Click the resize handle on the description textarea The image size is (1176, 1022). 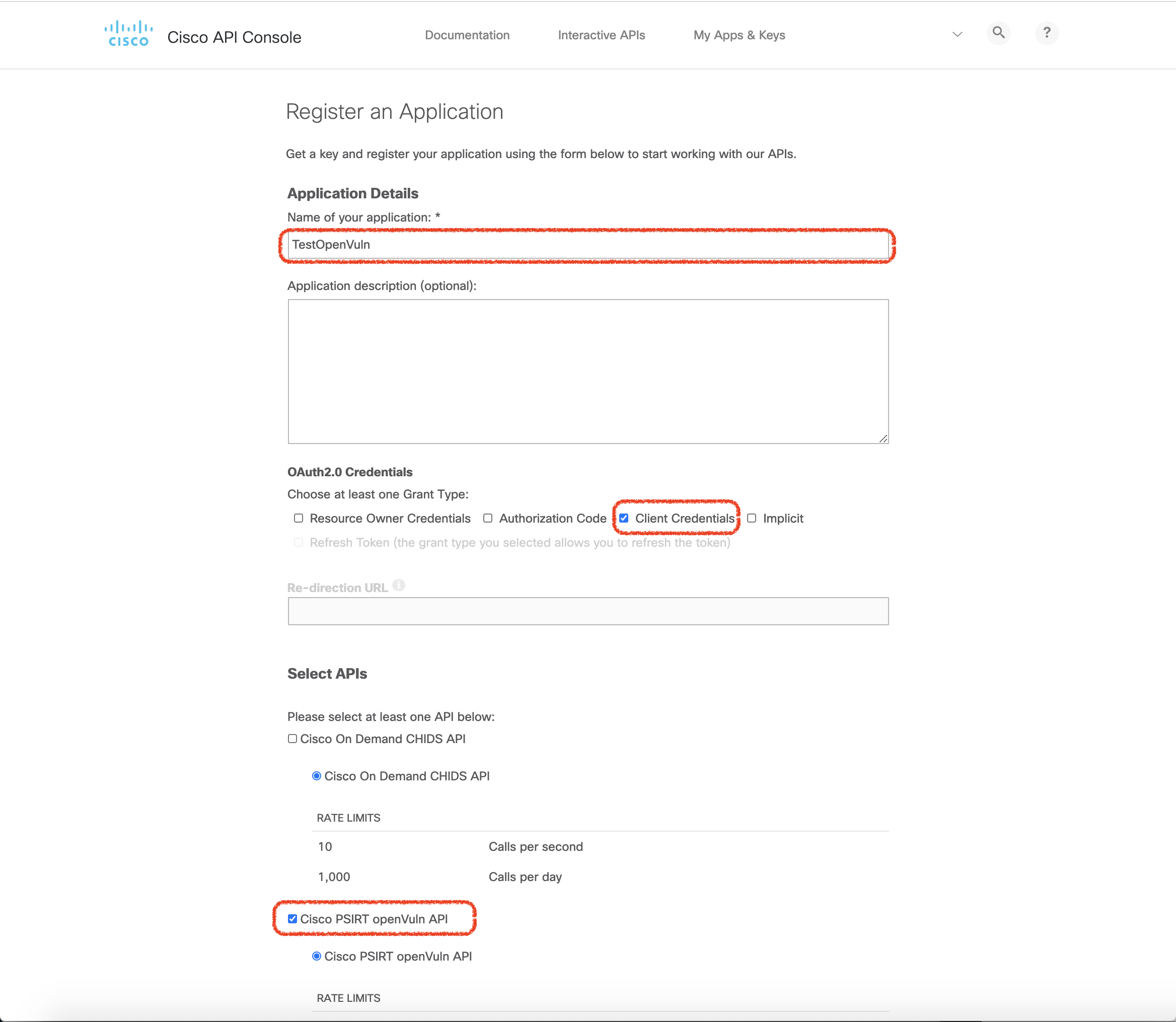click(x=884, y=439)
